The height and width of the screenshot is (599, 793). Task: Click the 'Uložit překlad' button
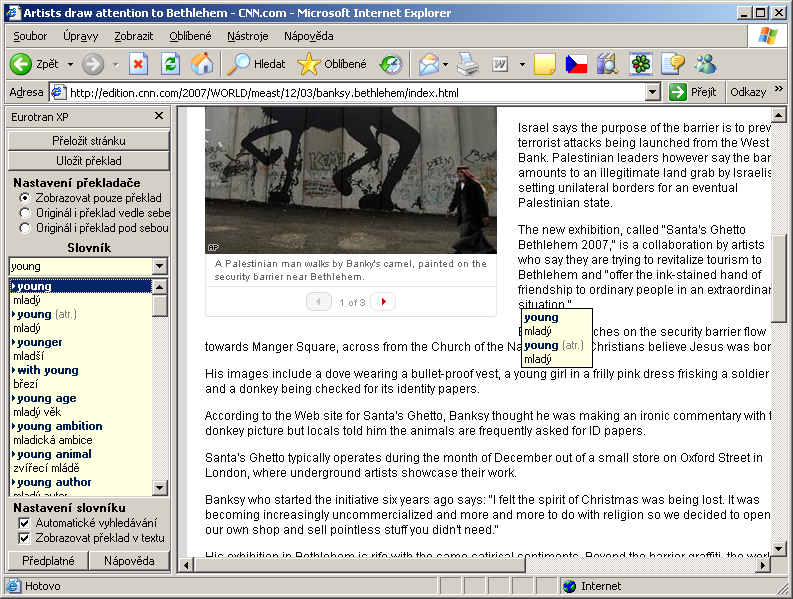(88, 161)
